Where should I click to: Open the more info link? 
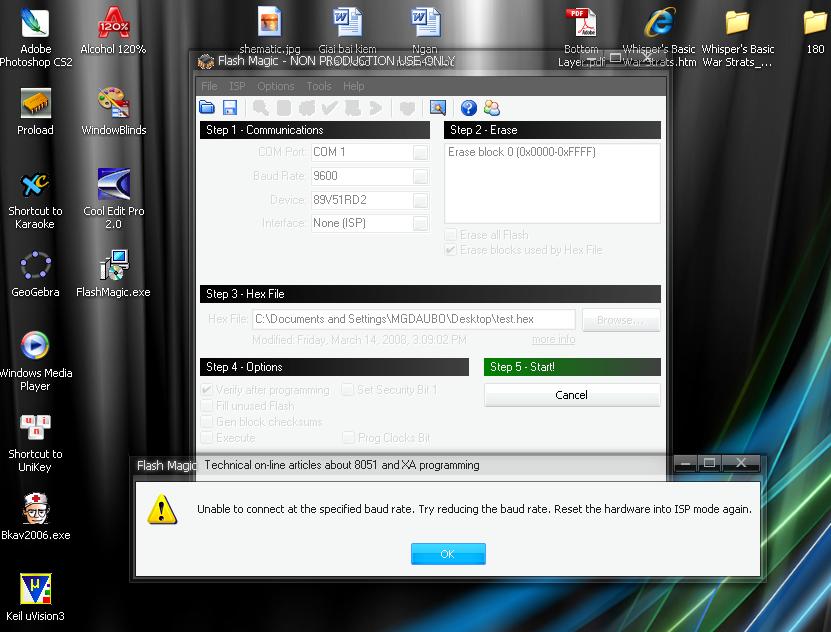tap(553, 339)
